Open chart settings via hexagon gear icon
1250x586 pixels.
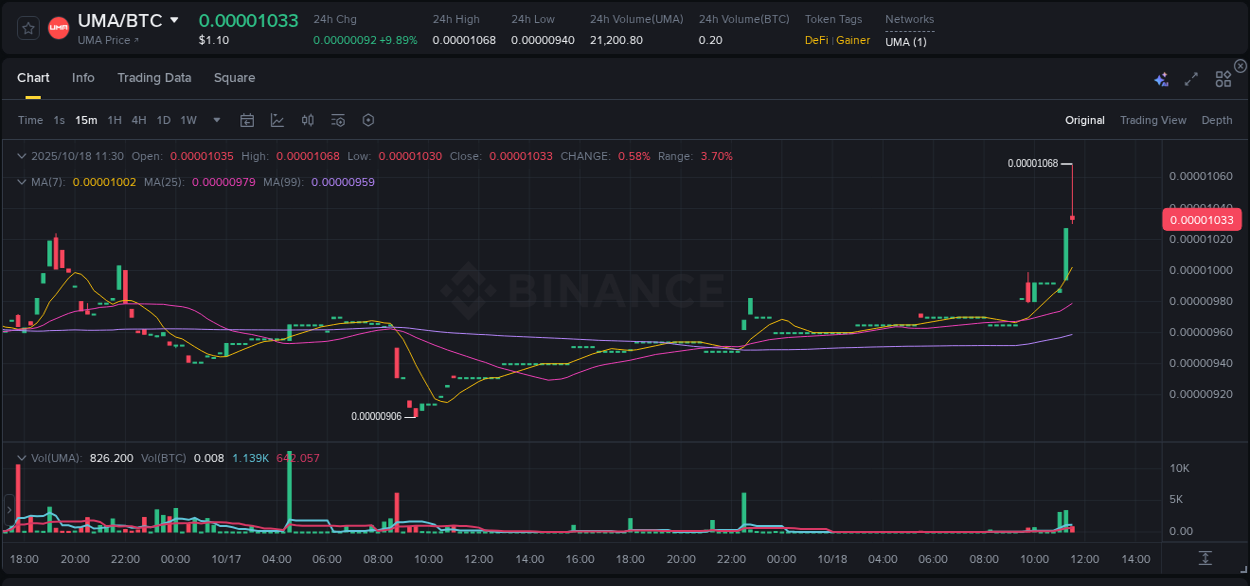368,120
